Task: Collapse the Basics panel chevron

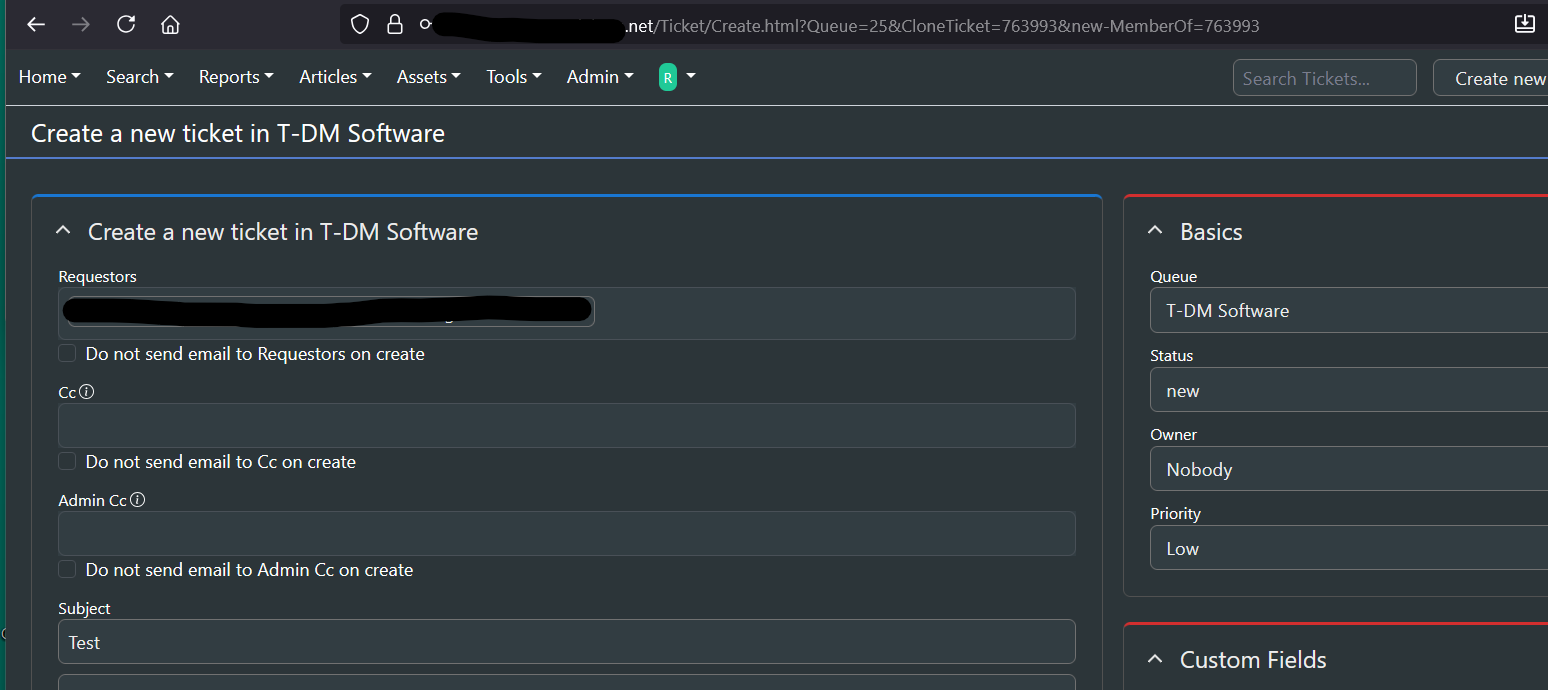Action: pyautogui.click(x=1155, y=231)
